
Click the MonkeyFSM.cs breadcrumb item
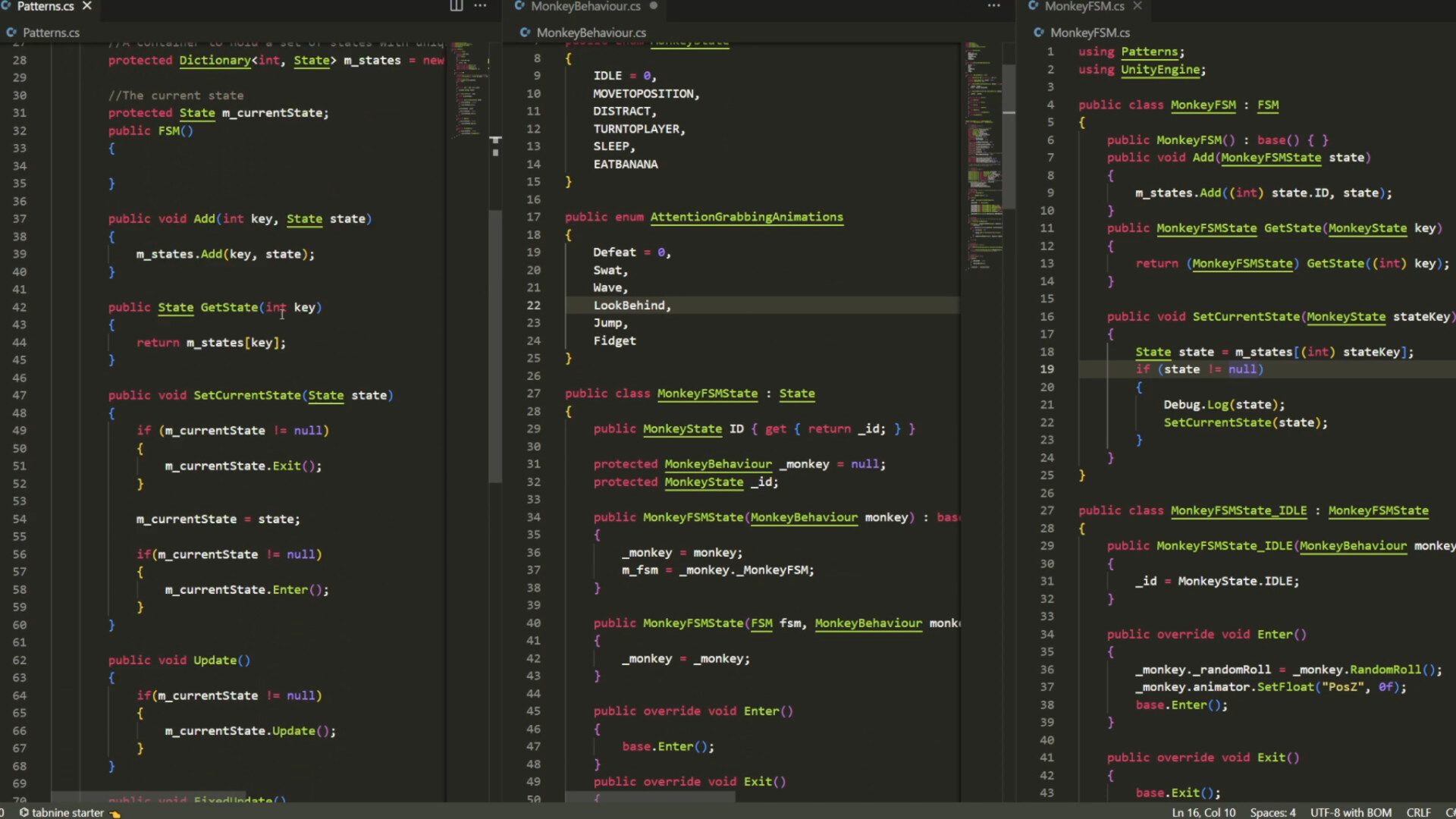pyautogui.click(x=1090, y=33)
